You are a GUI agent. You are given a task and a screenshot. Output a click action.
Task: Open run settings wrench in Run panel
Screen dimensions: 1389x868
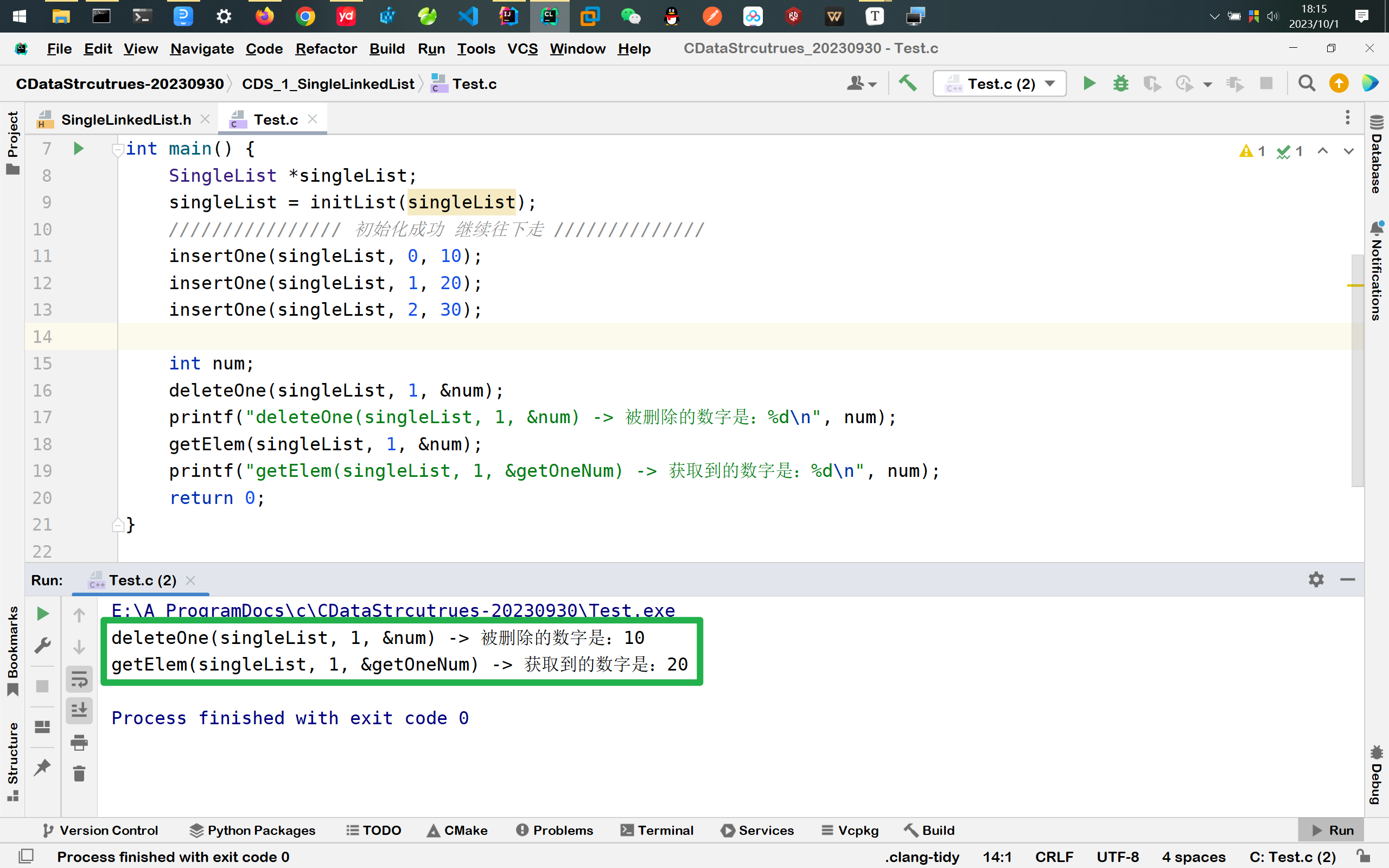tap(42, 645)
